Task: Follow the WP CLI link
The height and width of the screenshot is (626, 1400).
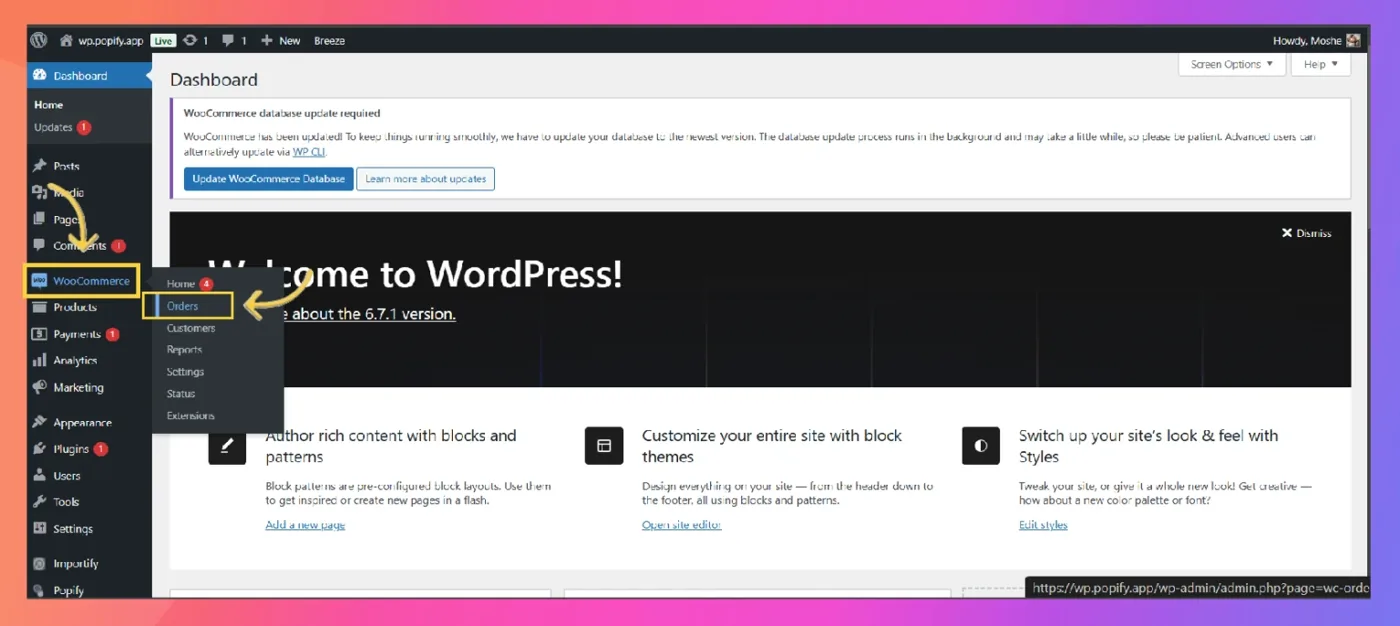Action: coord(308,152)
